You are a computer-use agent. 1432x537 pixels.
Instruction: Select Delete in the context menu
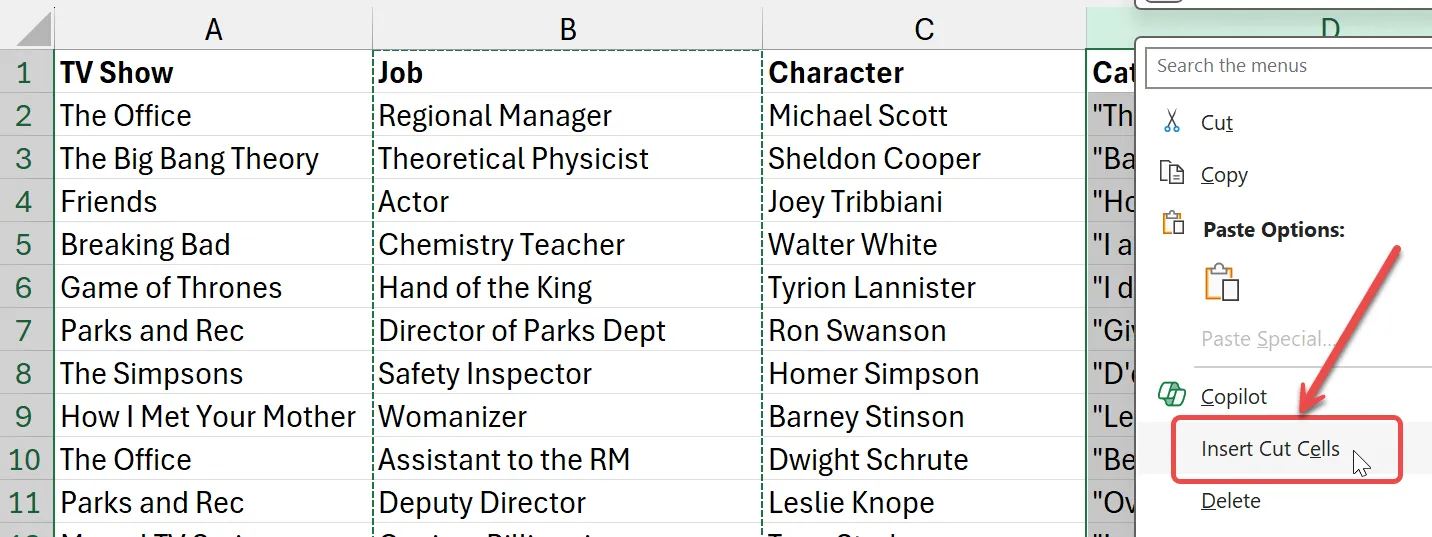coord(1230,501)
